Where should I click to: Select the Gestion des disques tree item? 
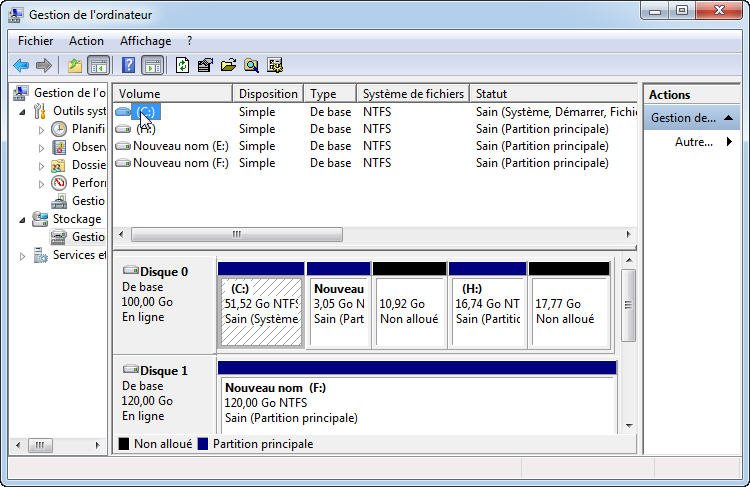coord(77,237)
